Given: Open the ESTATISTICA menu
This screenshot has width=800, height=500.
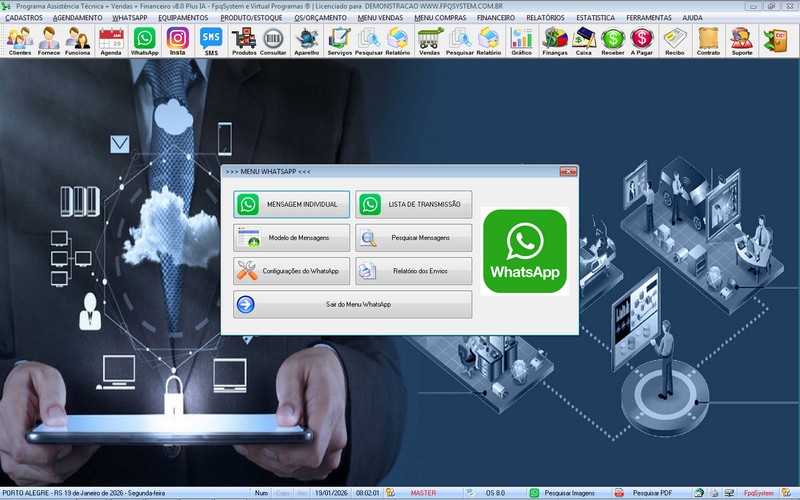Looking at the screenshot, I should pos(595,18).
